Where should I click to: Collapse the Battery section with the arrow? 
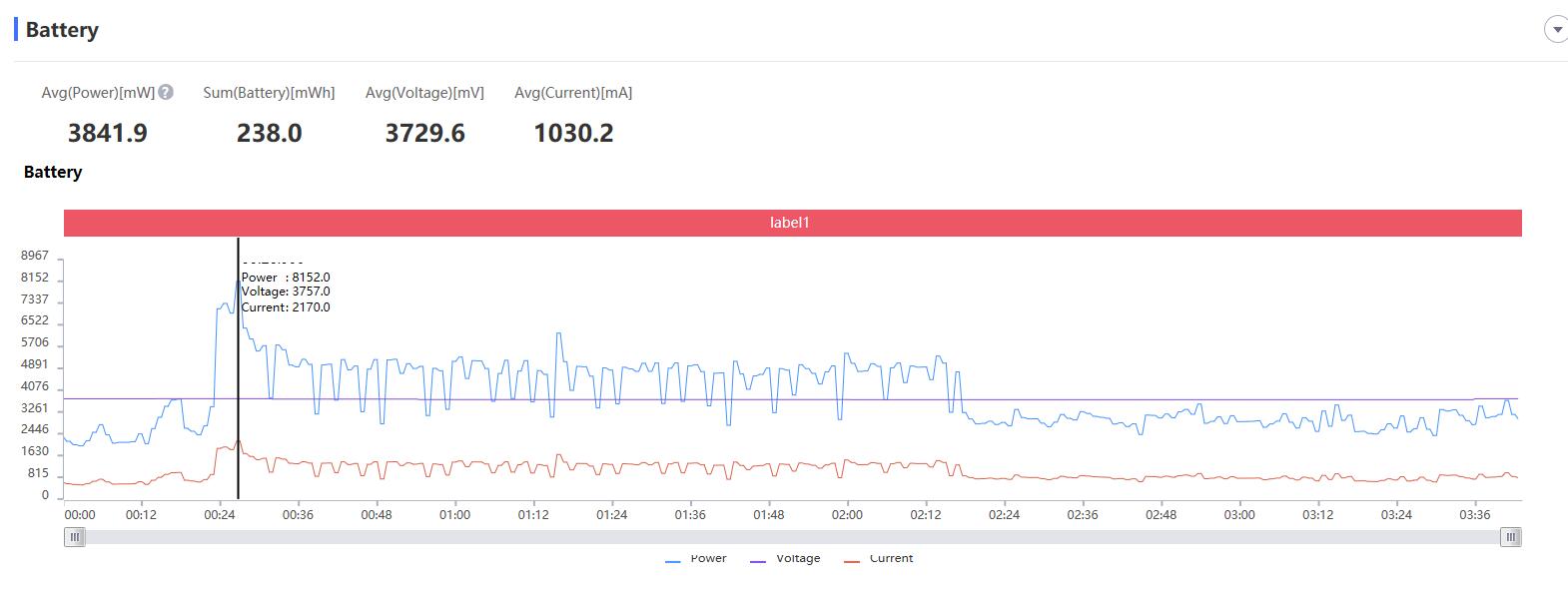pos(1556,30)
